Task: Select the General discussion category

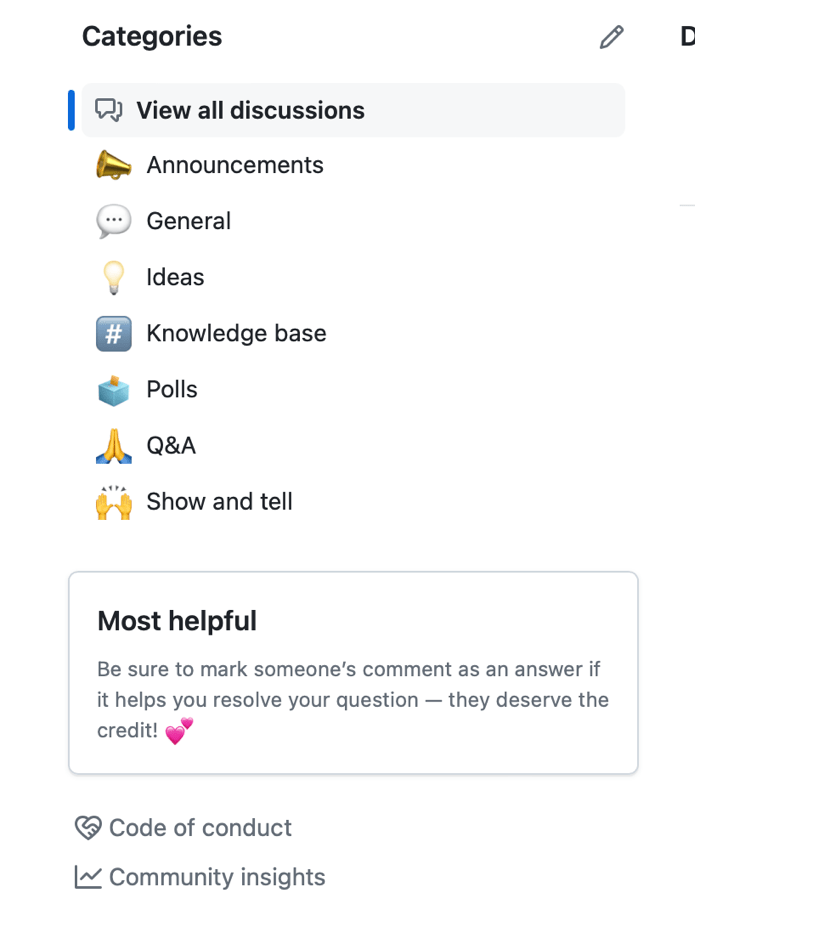Action: click(188, 220)
